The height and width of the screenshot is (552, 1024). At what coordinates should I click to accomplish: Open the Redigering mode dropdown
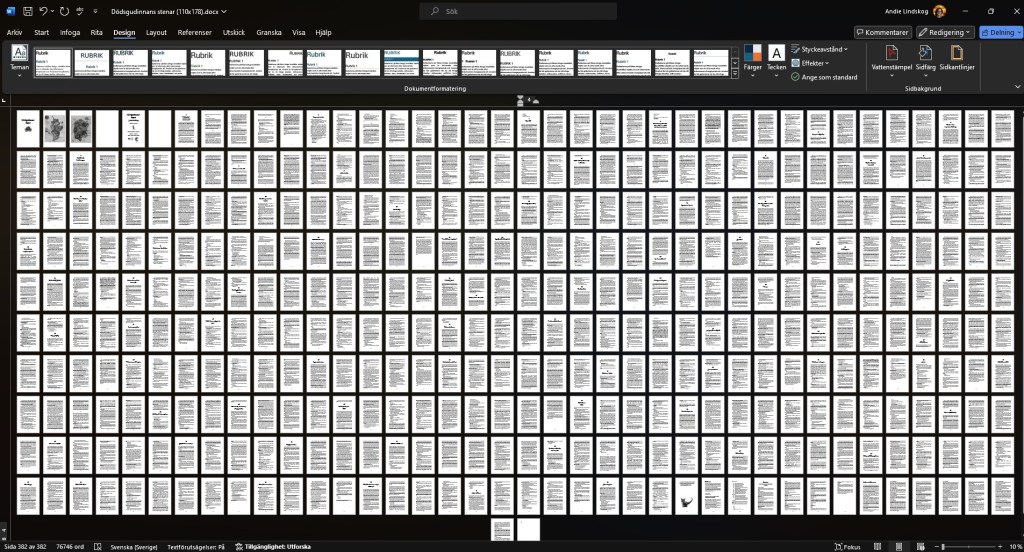click(x=946, y=32)
